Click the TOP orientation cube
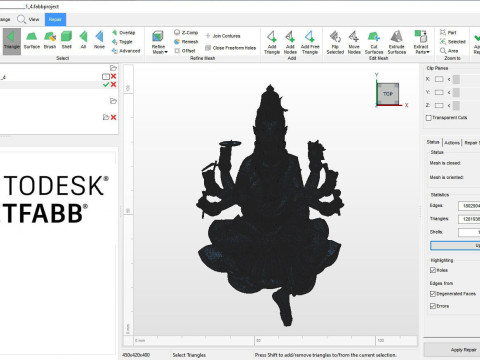This screenshot has width=480, height=360. pyautogui.click(x=388, y=94)
